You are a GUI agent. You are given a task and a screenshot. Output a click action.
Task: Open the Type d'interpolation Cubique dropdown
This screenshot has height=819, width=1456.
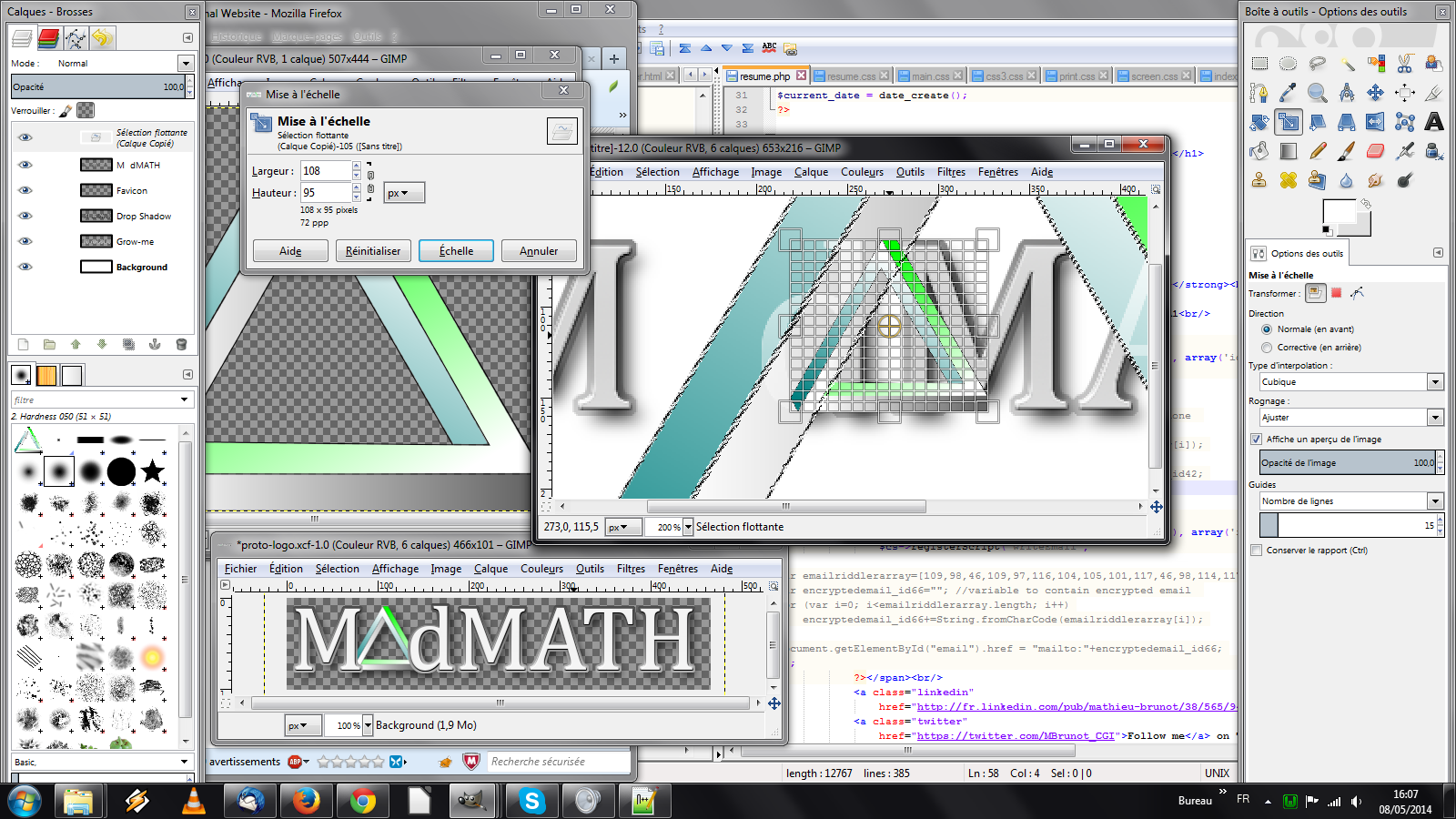click(1435, 382)
